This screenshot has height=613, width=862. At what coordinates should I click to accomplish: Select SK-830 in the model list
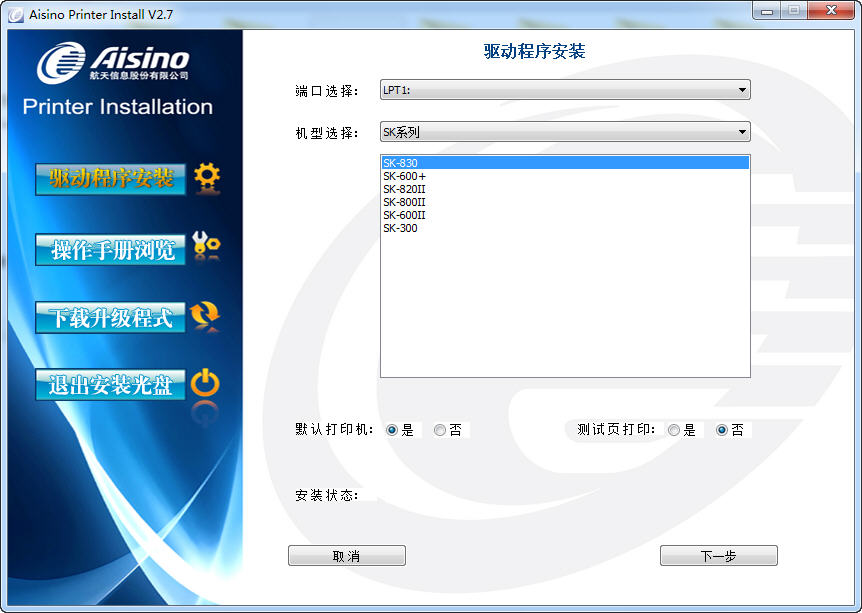click(x=565, y=163)
